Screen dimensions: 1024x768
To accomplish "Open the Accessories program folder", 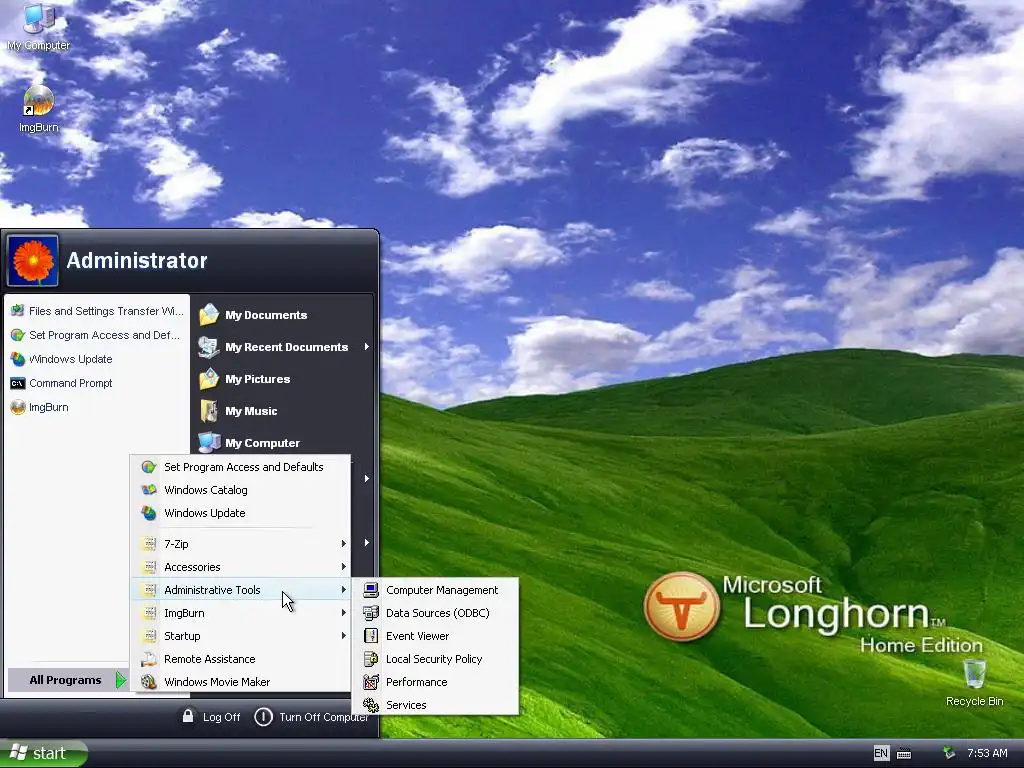I will [x=241, y=567].
